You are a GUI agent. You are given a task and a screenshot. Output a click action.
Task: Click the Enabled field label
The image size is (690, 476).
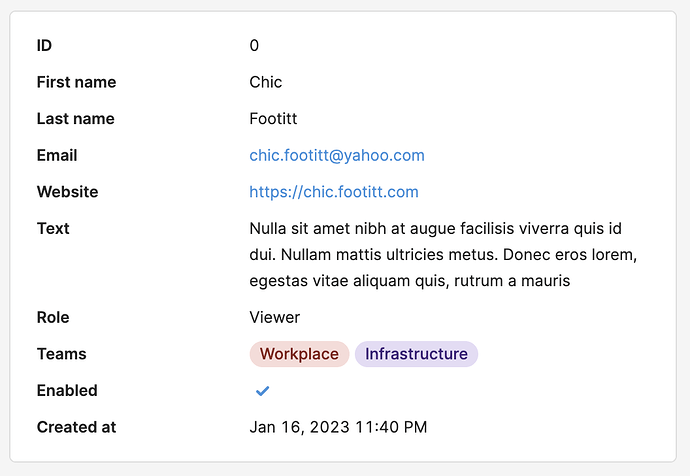click(x=67, y=390)
